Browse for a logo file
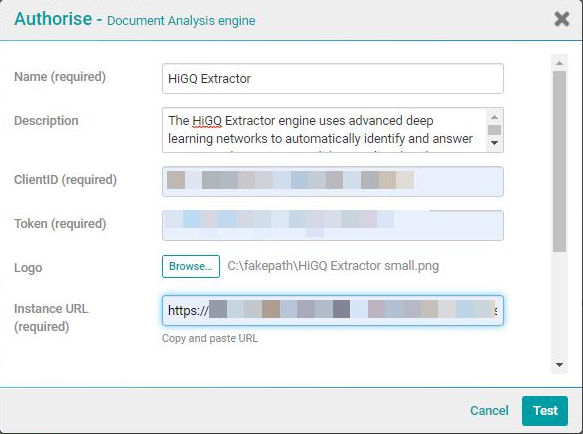 click(x=191, y=266)
